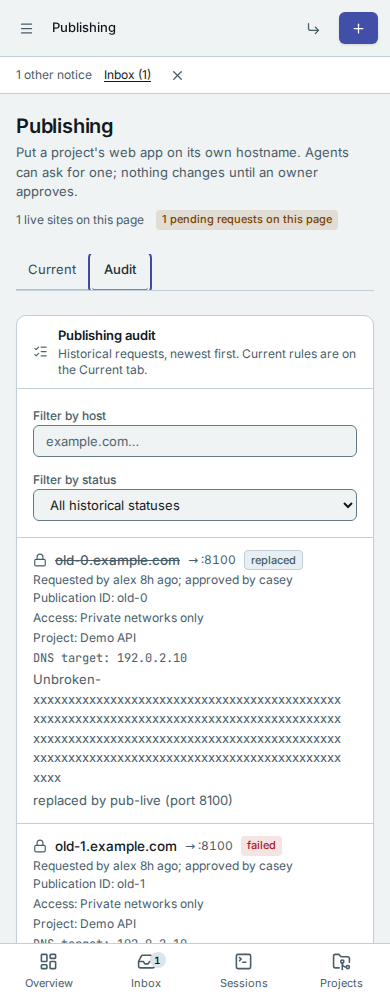The height and width of the screenshot is (1000, 390).
Task: Click the Publishing page heading
Action: tap(64, 126)
